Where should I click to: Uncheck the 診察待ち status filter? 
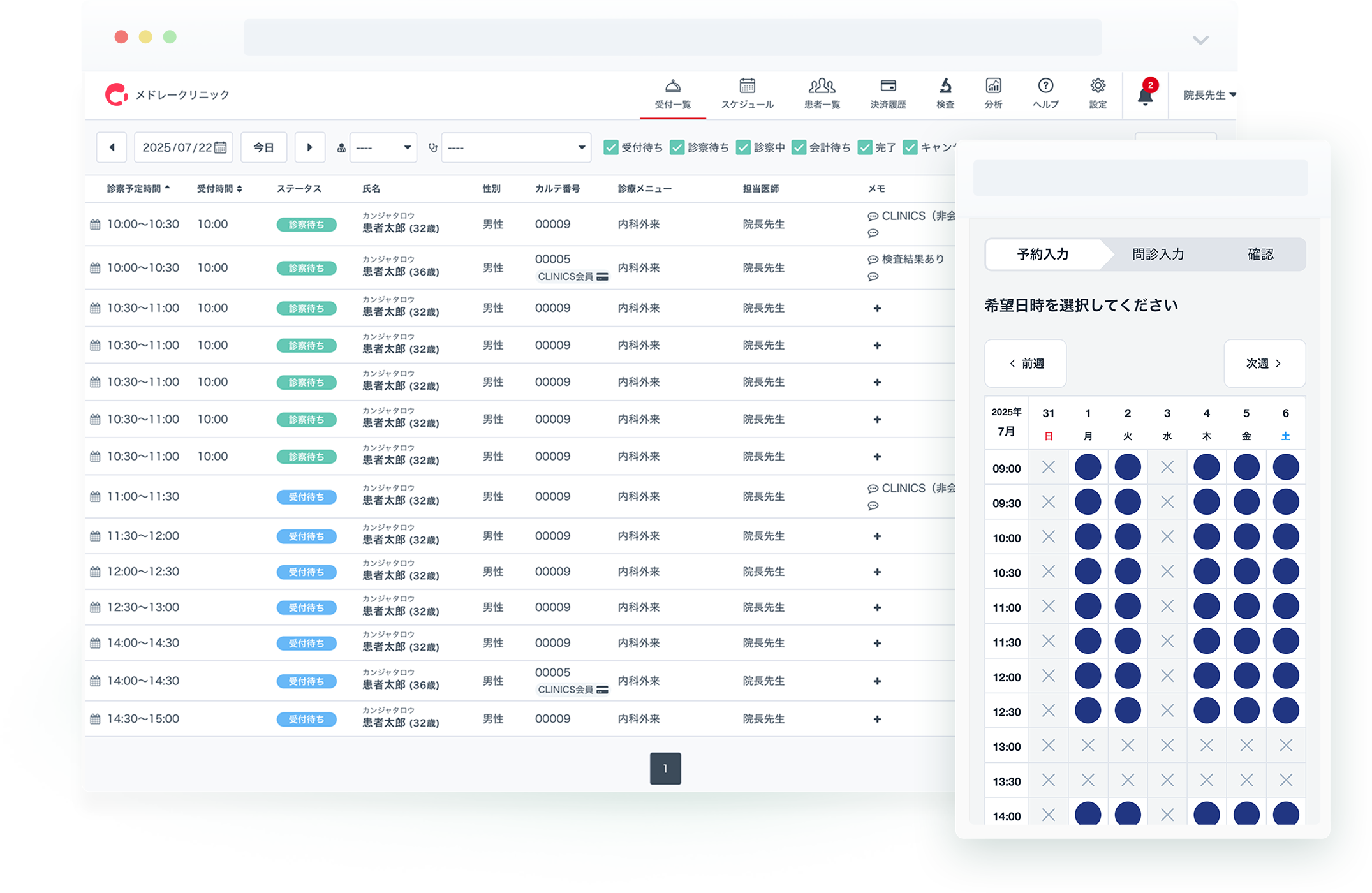(x=677, y=147)
